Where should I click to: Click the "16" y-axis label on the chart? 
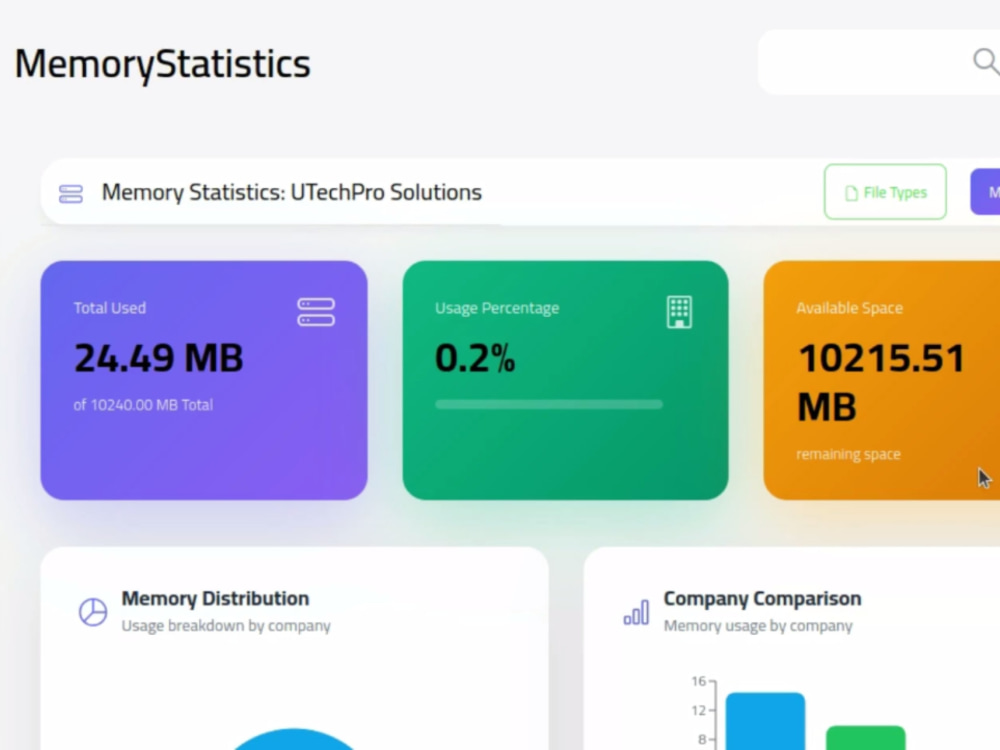coord(699,682)
